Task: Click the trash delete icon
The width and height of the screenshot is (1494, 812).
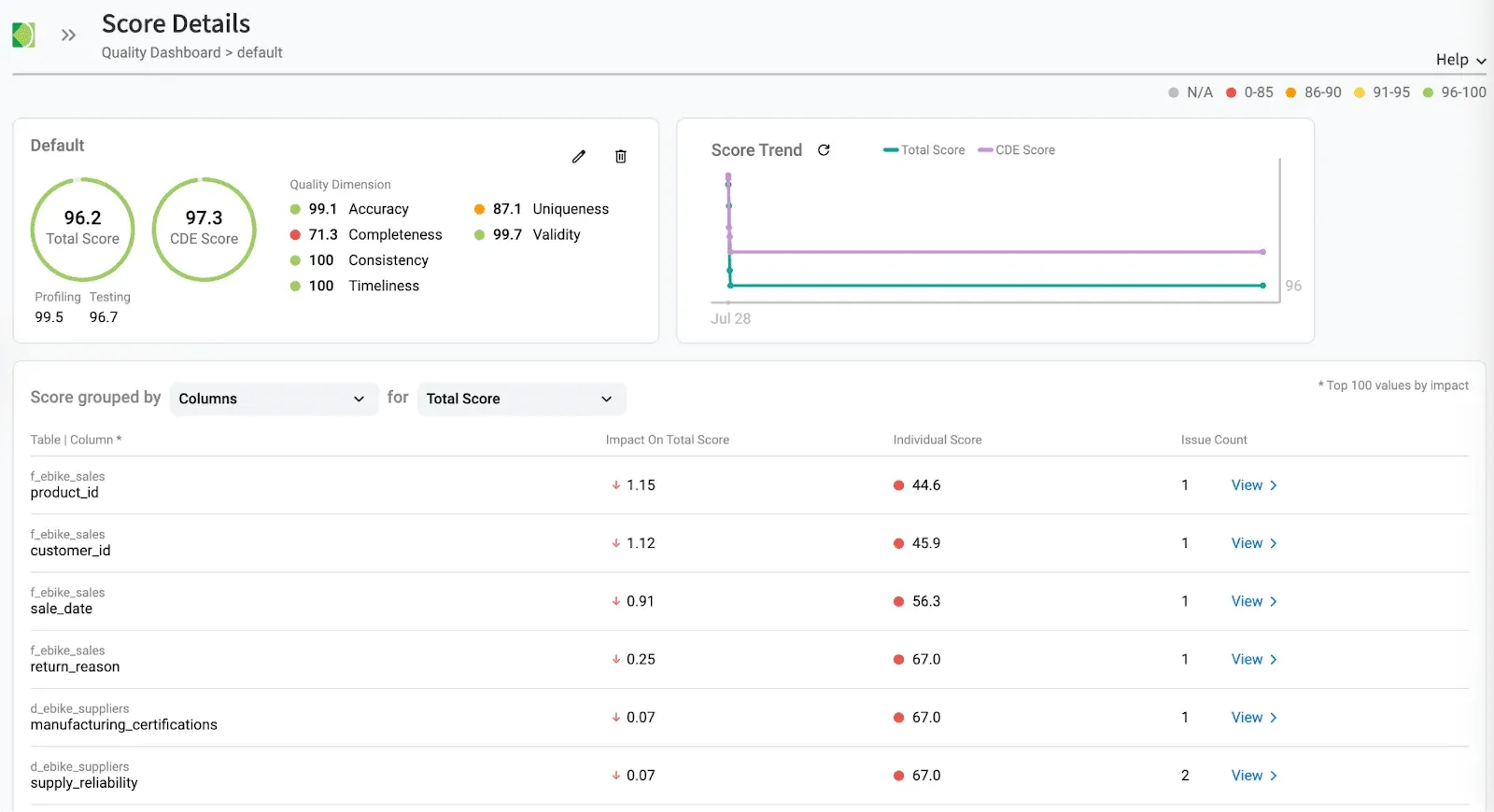Action: point(621,157)
